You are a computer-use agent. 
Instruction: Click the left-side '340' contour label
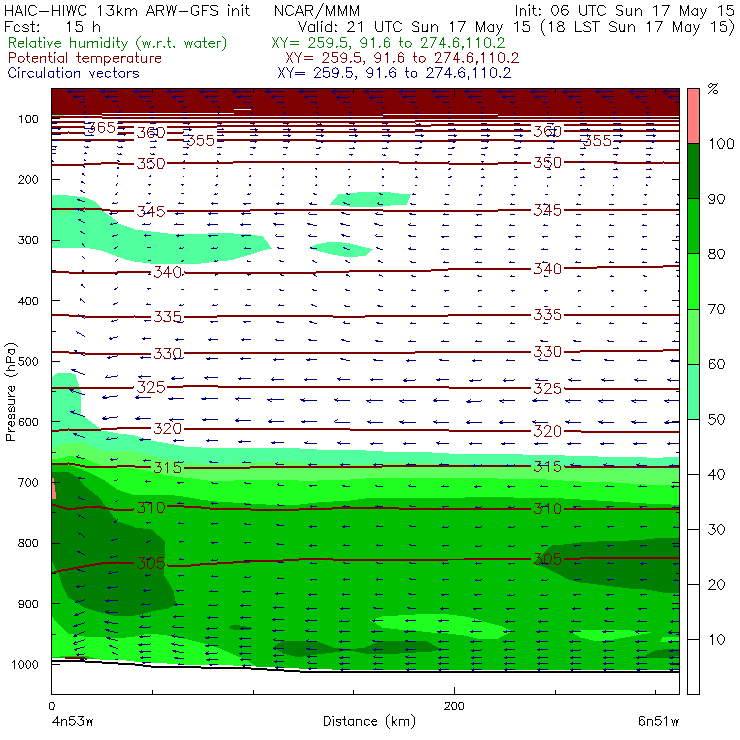point(168,272)
